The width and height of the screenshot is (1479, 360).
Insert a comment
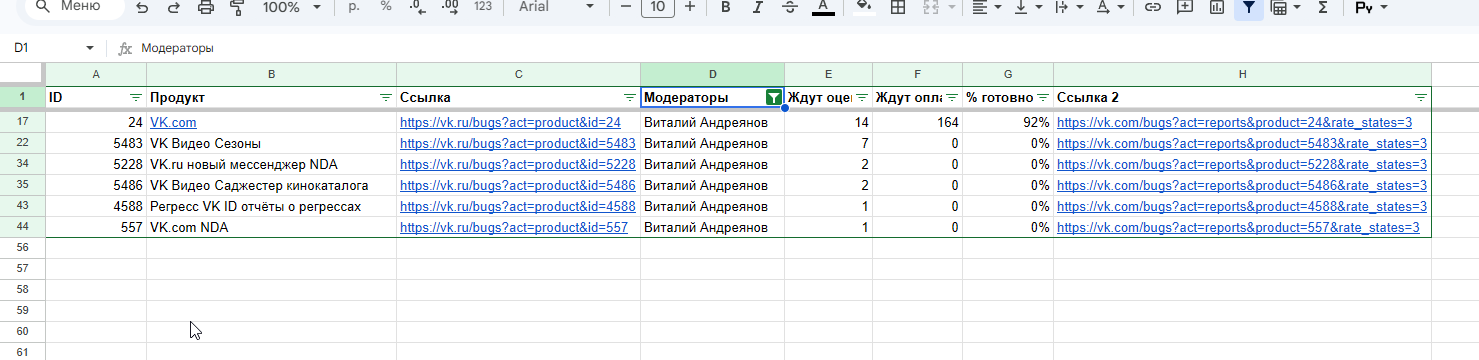(1185, 7)
